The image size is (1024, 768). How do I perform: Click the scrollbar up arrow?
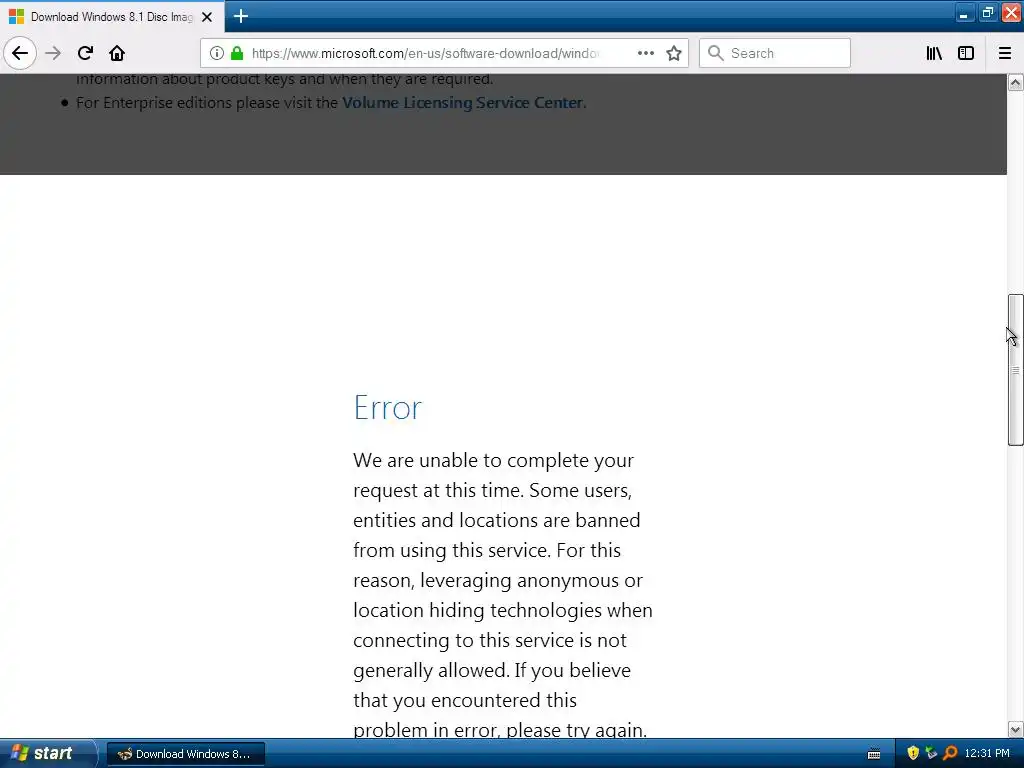point(1015,82)
